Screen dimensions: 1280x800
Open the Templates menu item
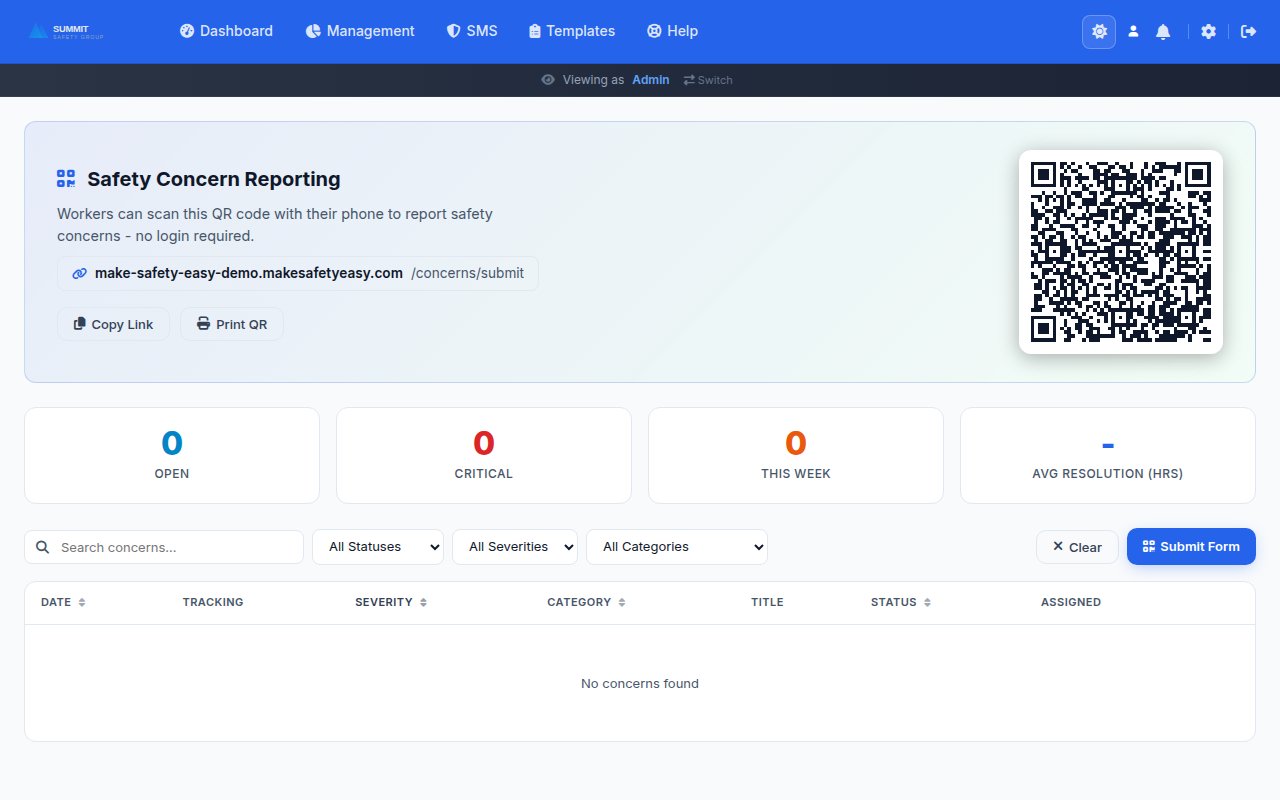pyautogui.click(x=572, y=31)
